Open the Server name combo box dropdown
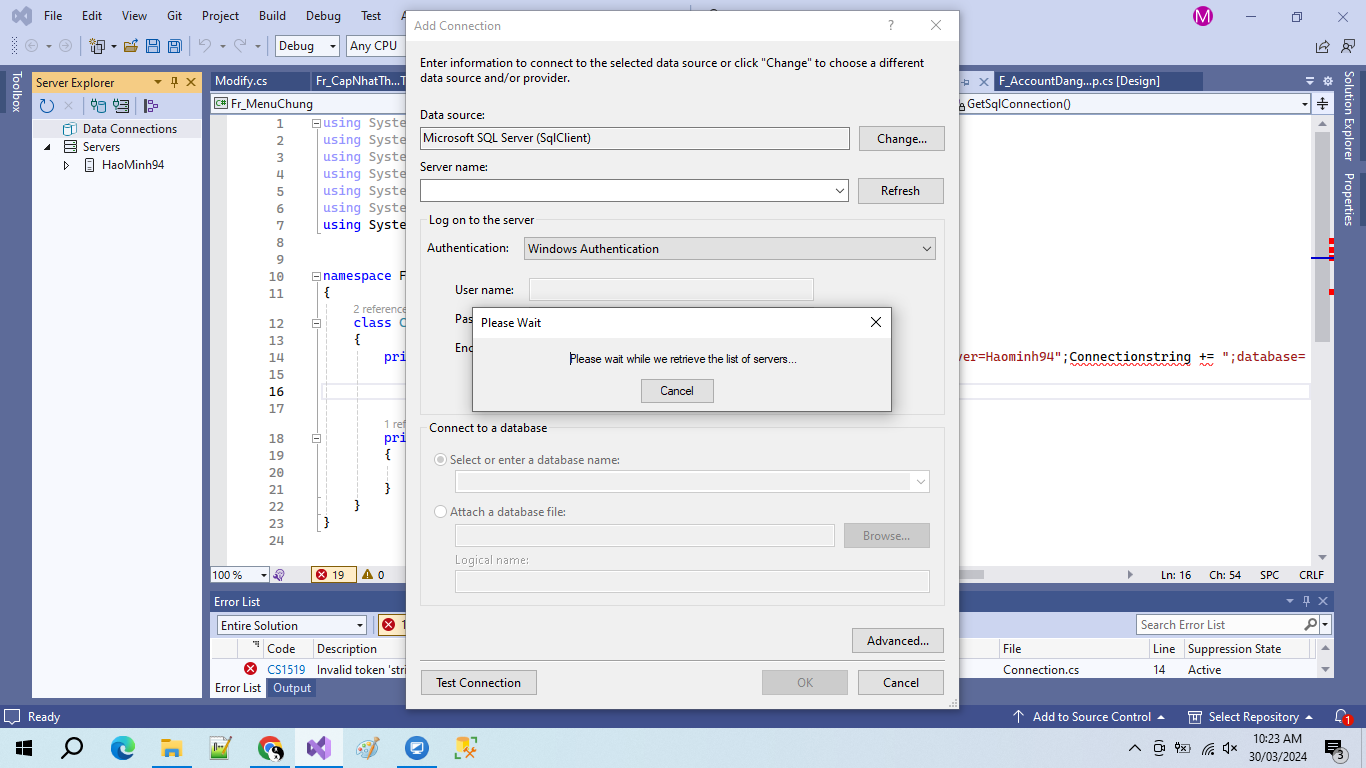 (840, 190)
